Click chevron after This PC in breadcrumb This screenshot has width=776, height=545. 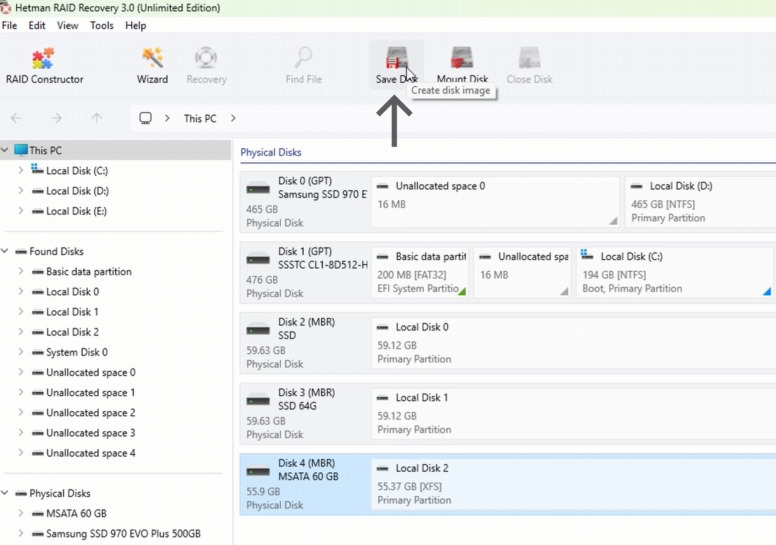click(233, 118)
